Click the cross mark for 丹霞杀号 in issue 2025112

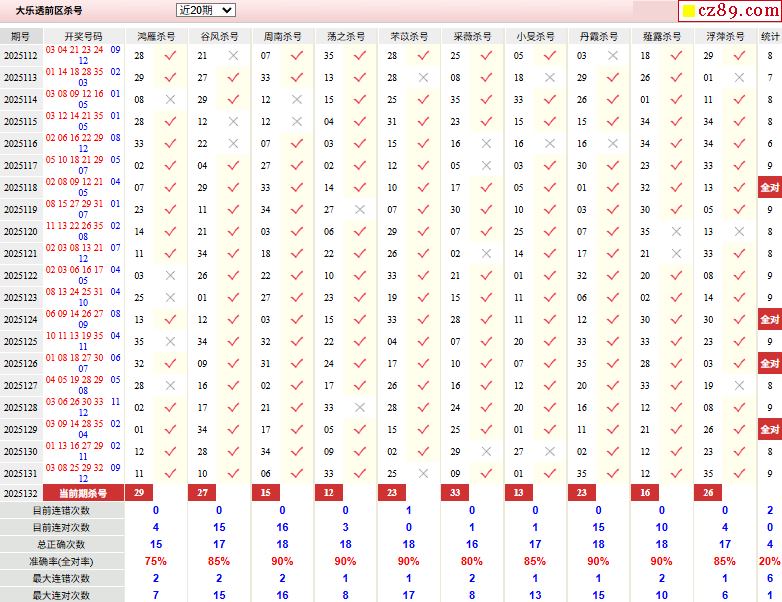coord(612,56)
